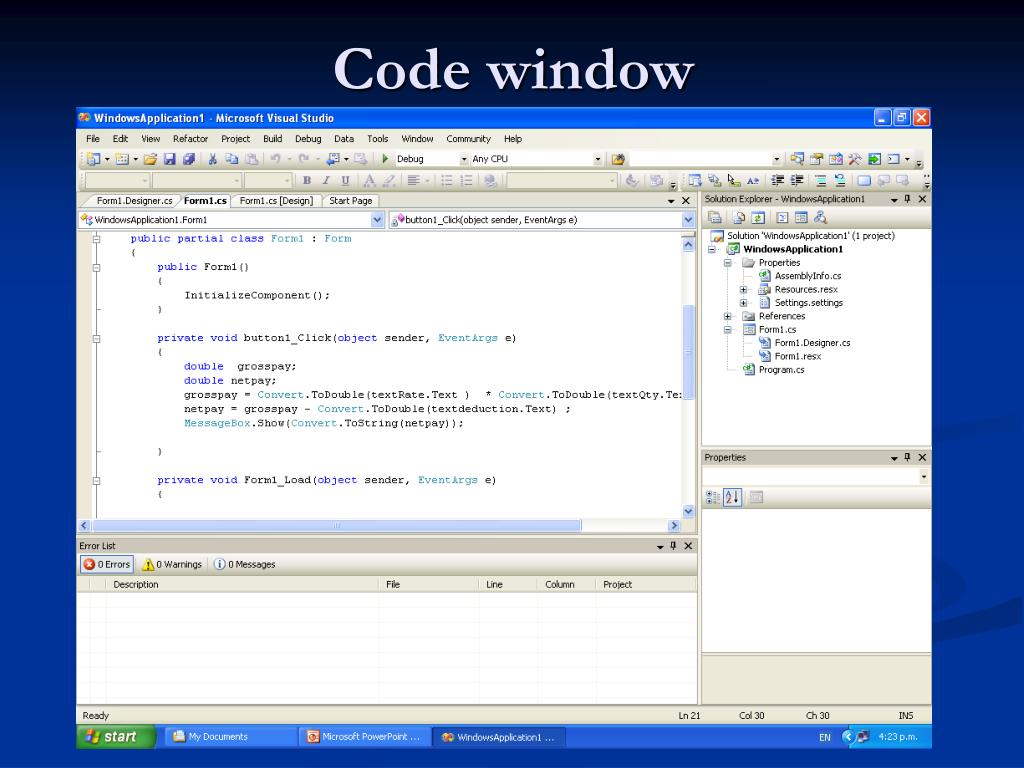Comment out the selected lines icon

pos(821,180)
